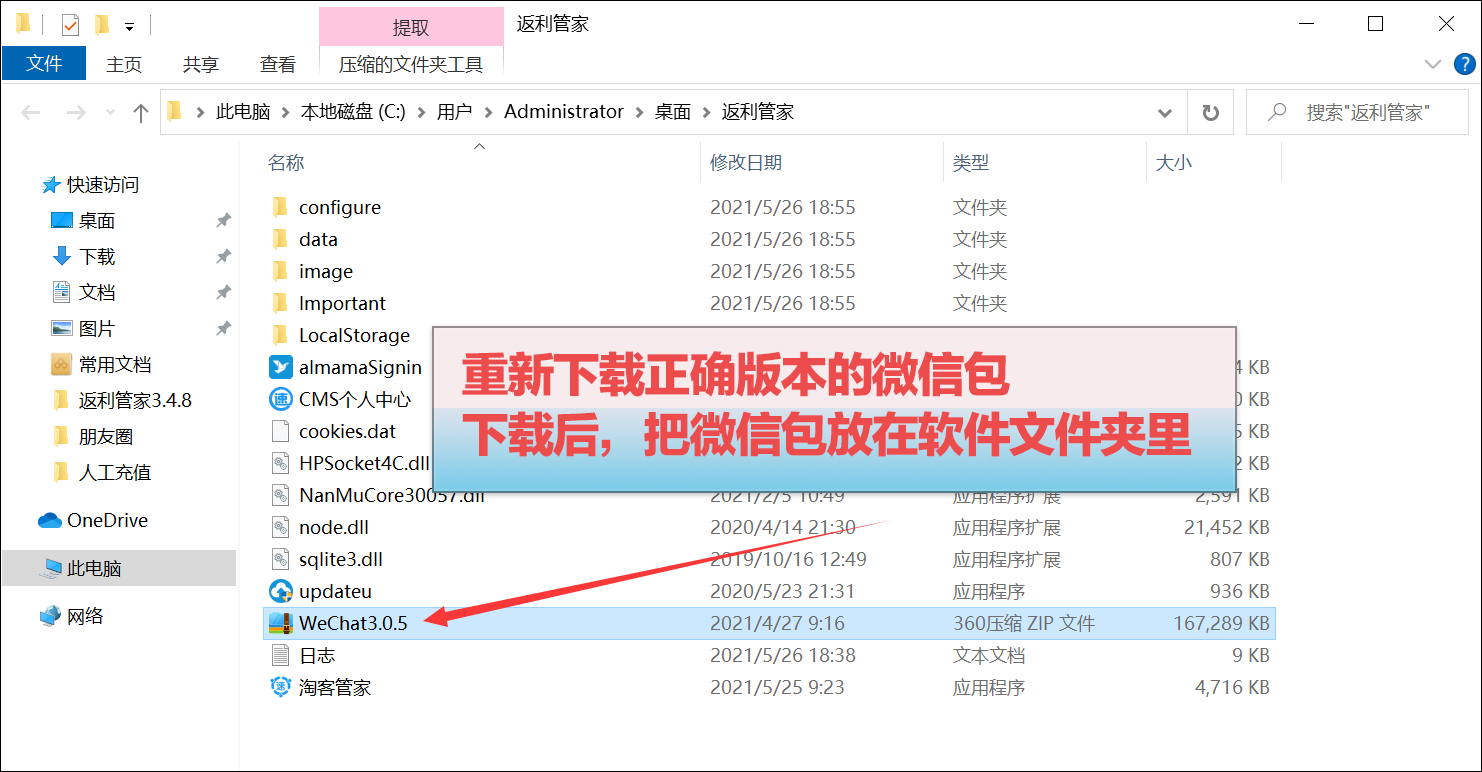Image resolution: width=1482 pixels, height=772 pixels.
Task: Click the "2021/5/25 9:23" date cell
Action: tap(777, 687)
